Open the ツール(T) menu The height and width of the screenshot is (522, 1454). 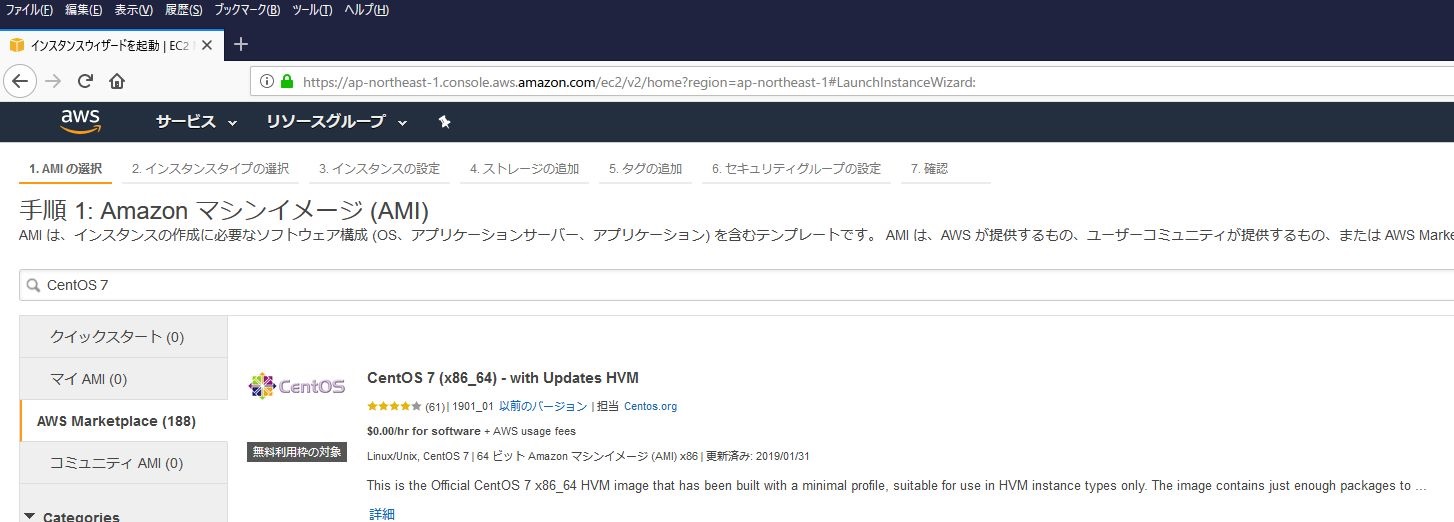312,10
